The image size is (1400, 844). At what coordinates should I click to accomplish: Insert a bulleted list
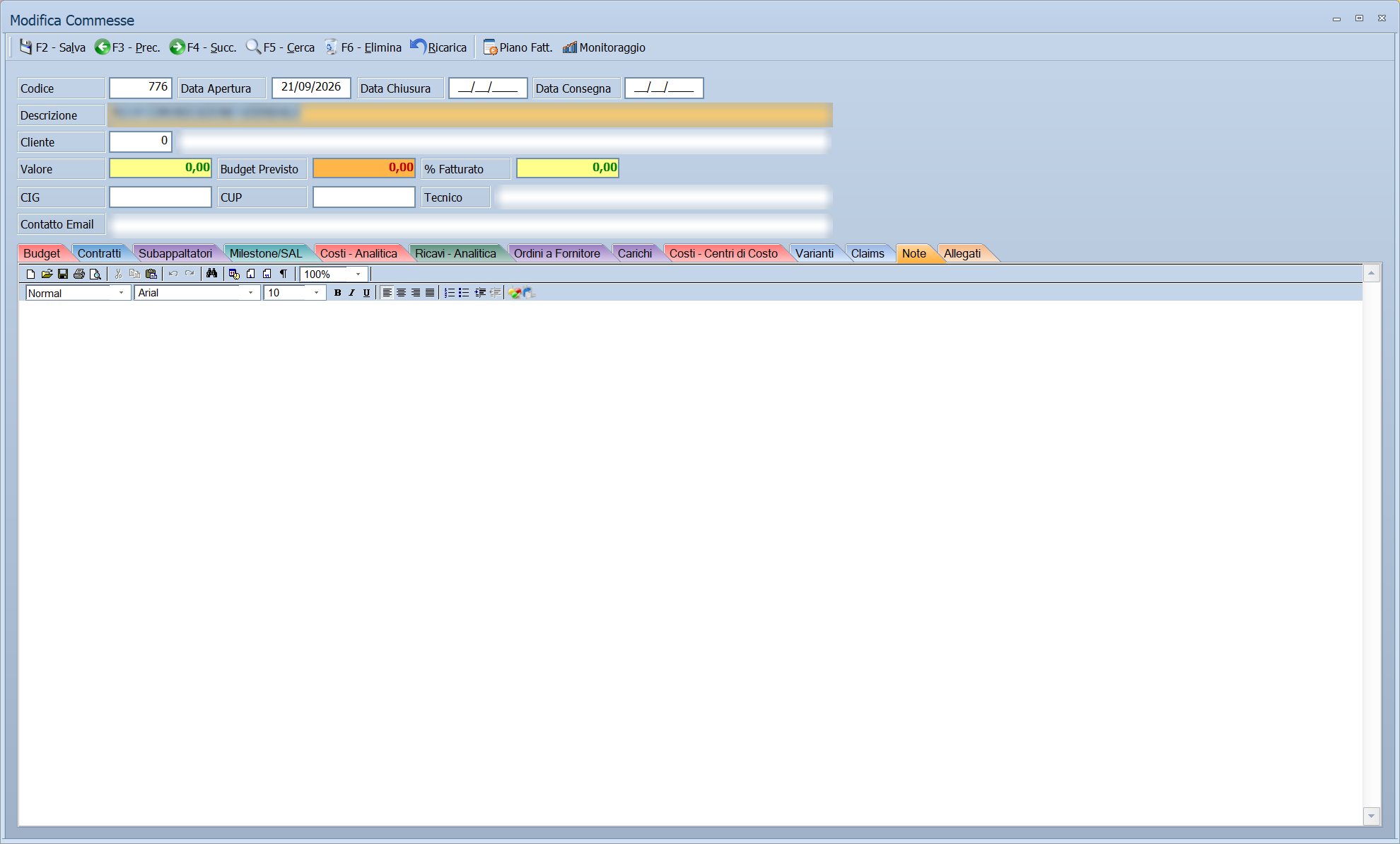[x=464, y=293]
